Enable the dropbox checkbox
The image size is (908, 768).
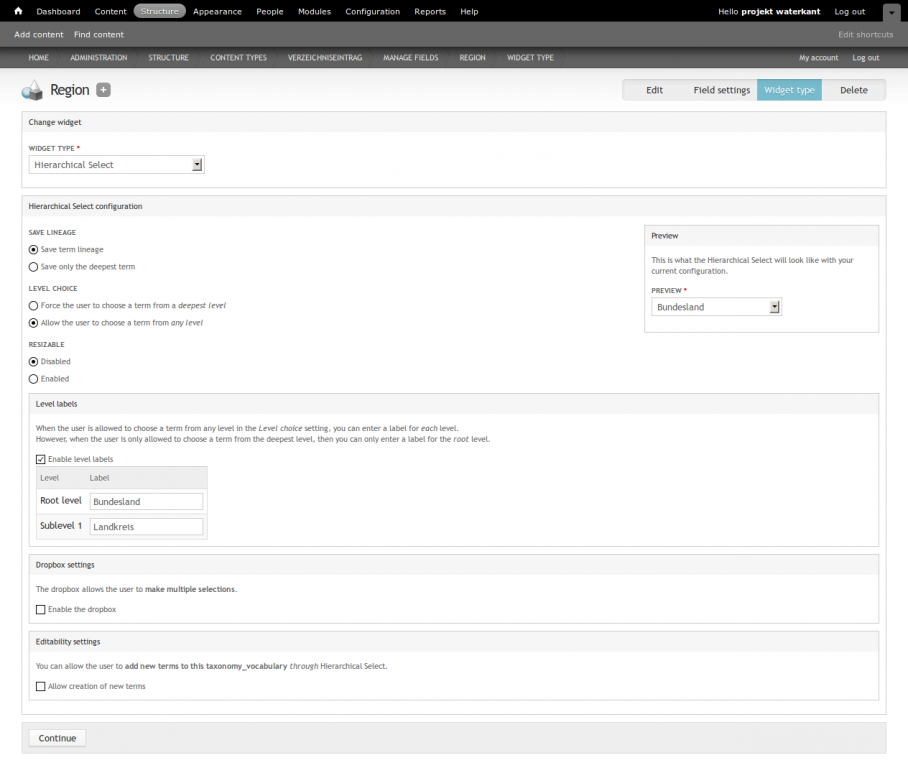[41, 609]
